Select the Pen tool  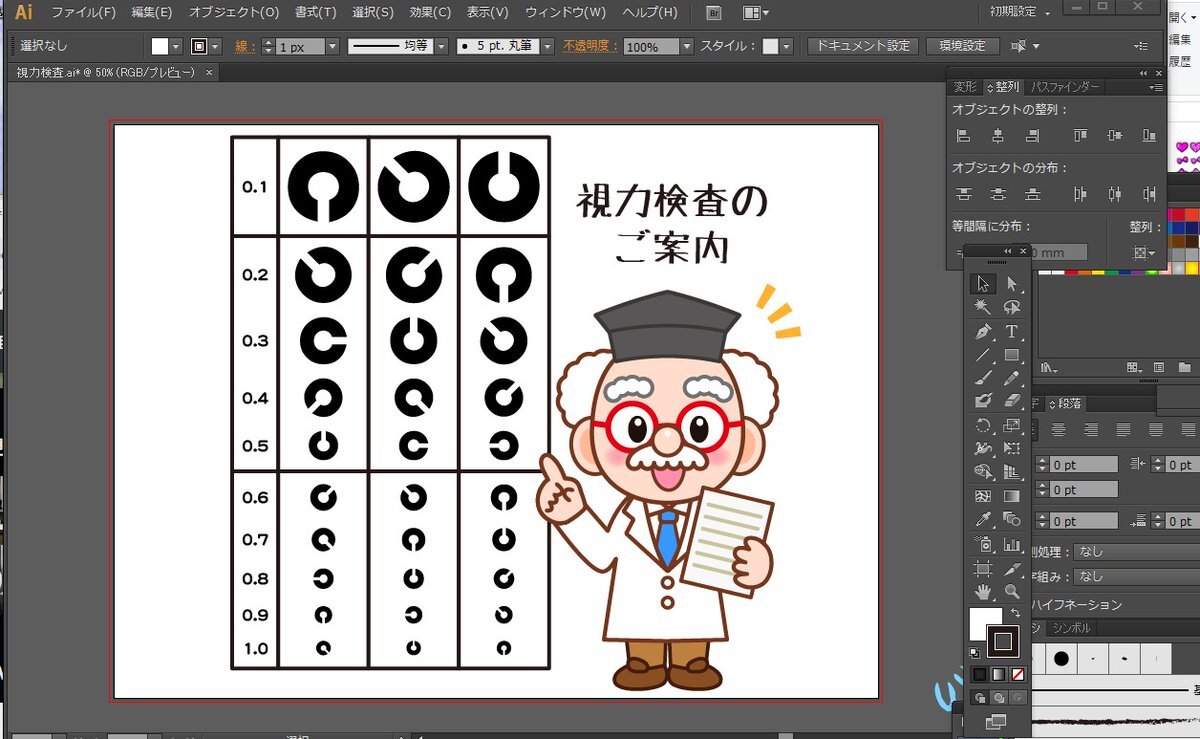[x=984, y=331]
